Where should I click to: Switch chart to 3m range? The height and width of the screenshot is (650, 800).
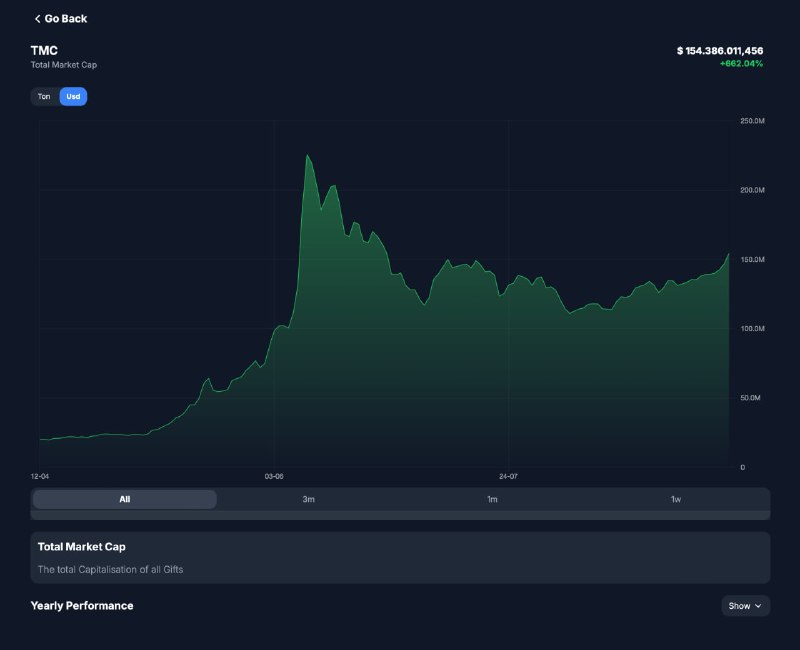(x=308, y=499)
